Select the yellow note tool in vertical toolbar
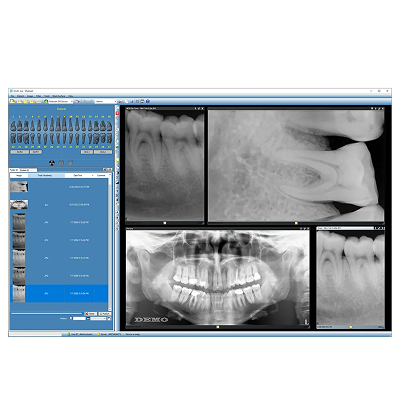400x400 pixels. [117, 160]
